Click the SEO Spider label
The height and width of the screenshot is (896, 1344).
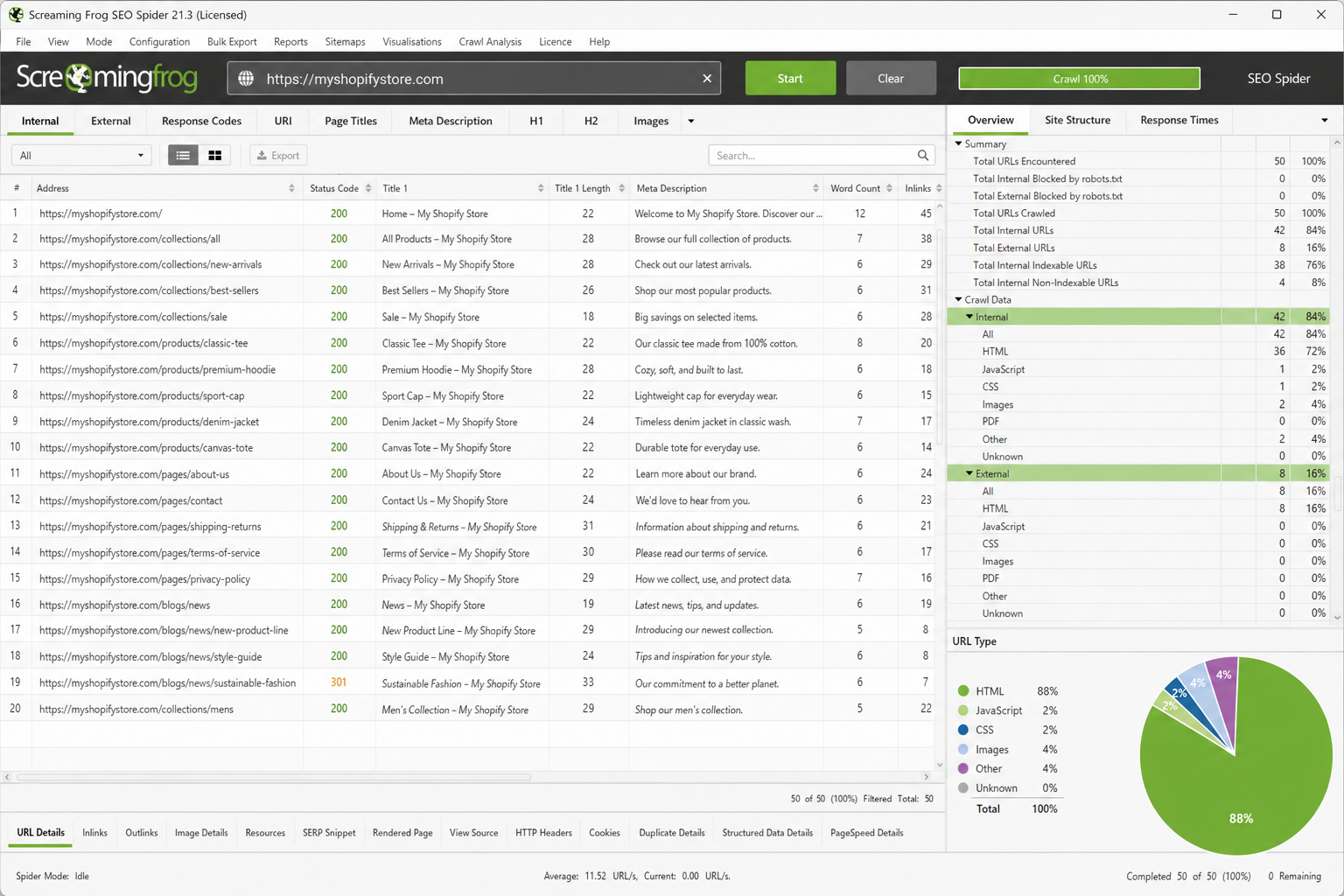1278,78
